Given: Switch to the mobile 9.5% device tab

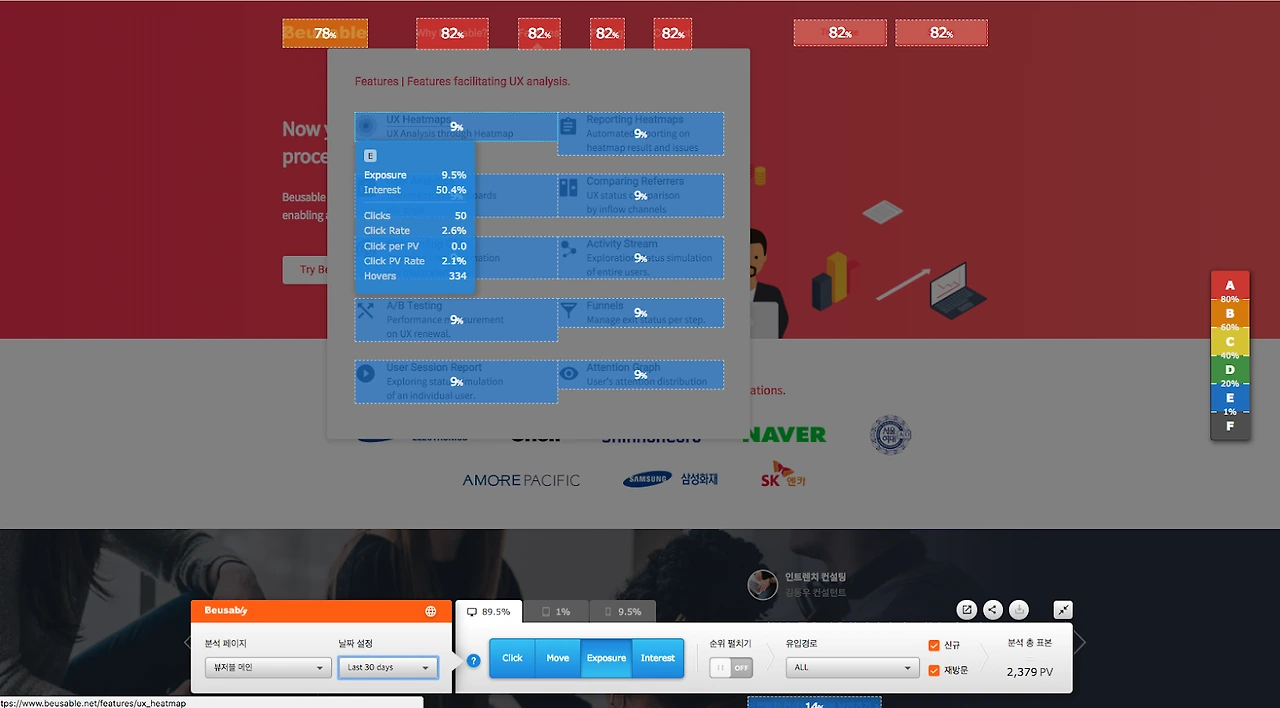Looking at the screenshot, I should click(x=622, y=611).
